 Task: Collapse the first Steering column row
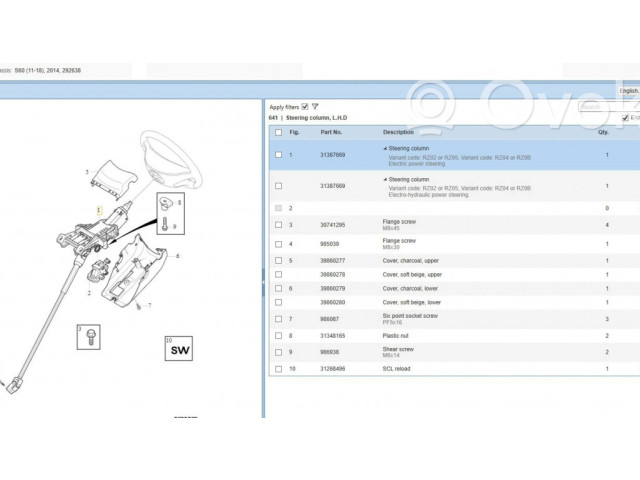(385, 148)
